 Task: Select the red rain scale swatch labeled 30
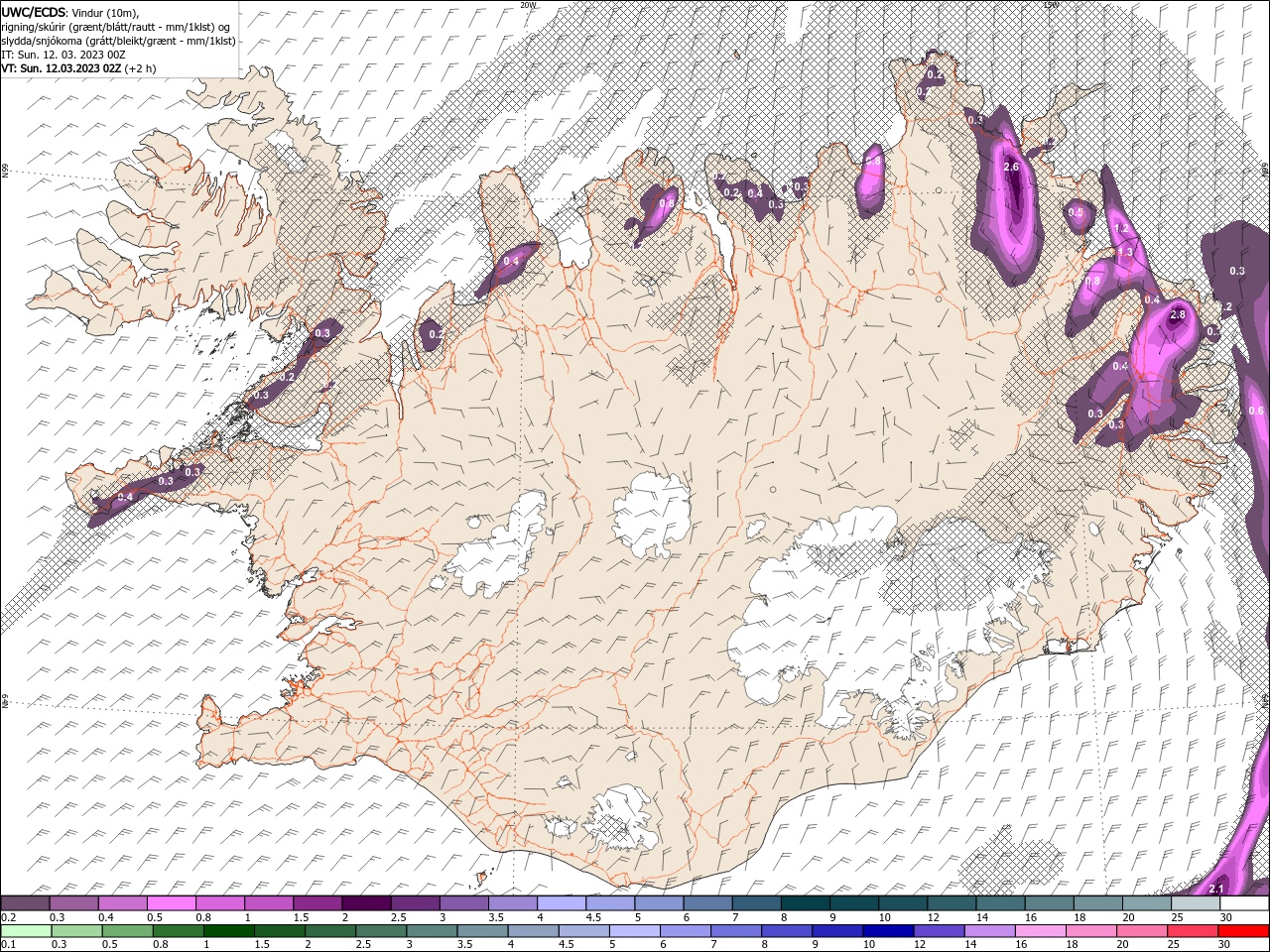click(1243, 931)
